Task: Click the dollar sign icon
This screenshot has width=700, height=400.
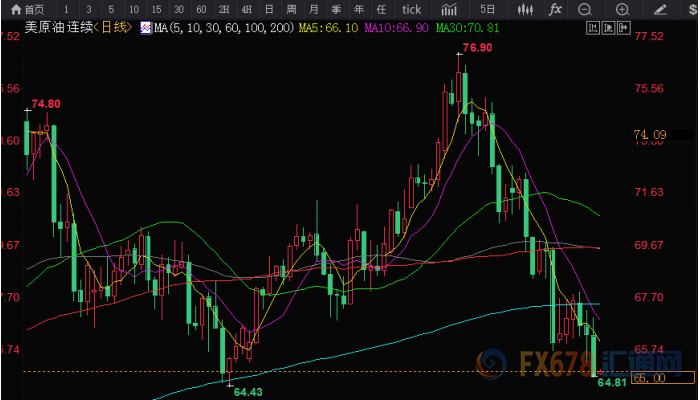Action: [x=694, y=8]
